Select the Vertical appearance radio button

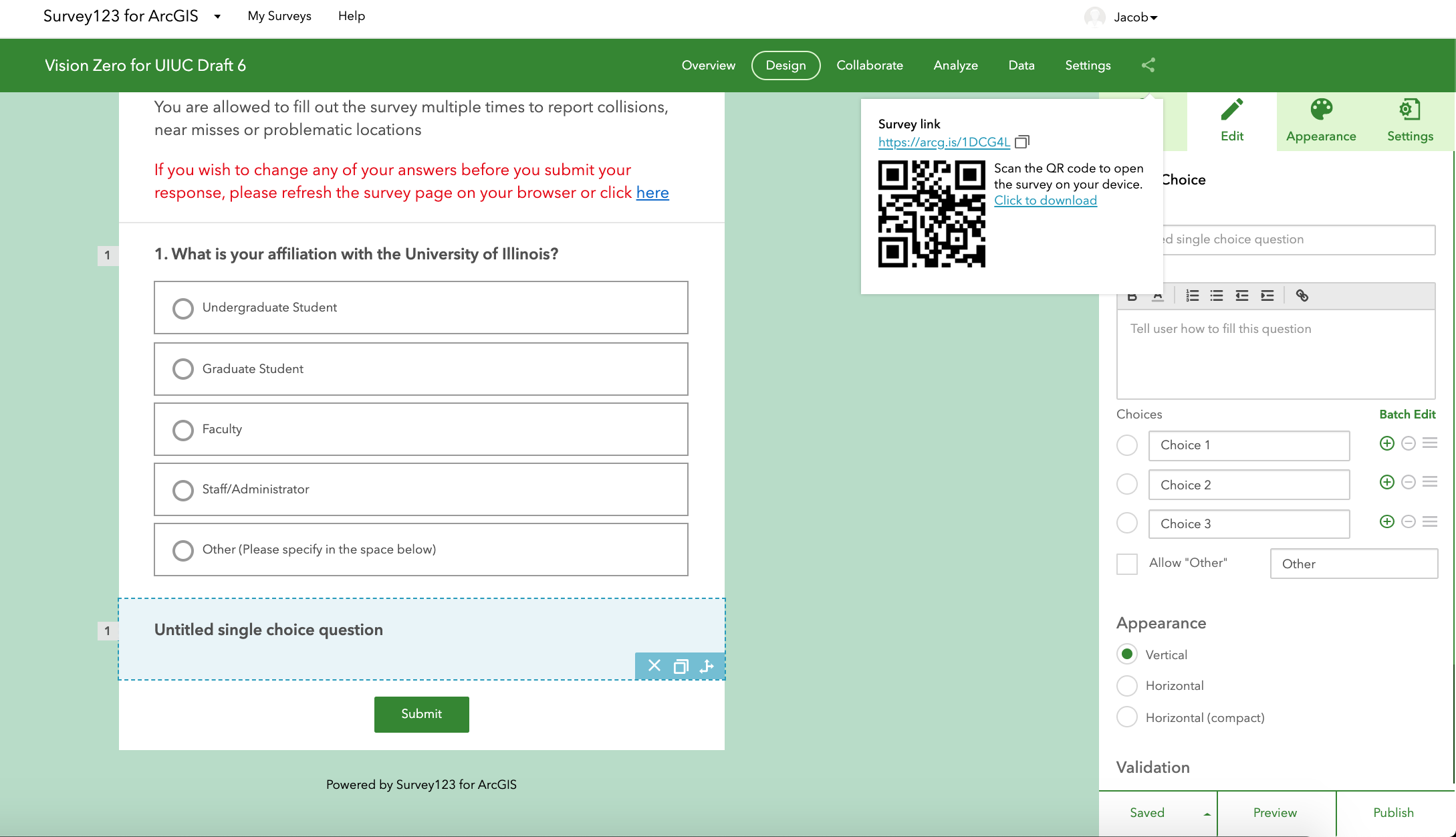pyautogui.click(x=1127, y=654)
